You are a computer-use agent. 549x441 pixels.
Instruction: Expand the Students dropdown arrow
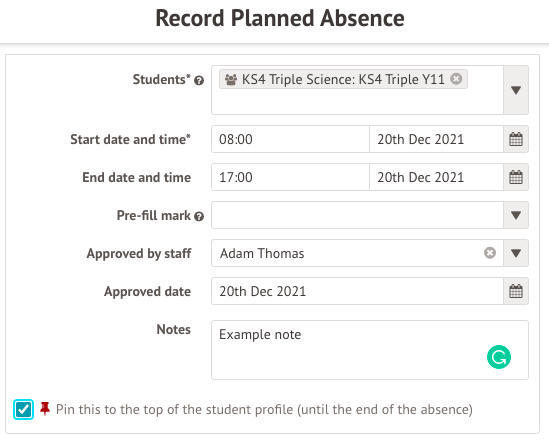[x=516, y=90]
